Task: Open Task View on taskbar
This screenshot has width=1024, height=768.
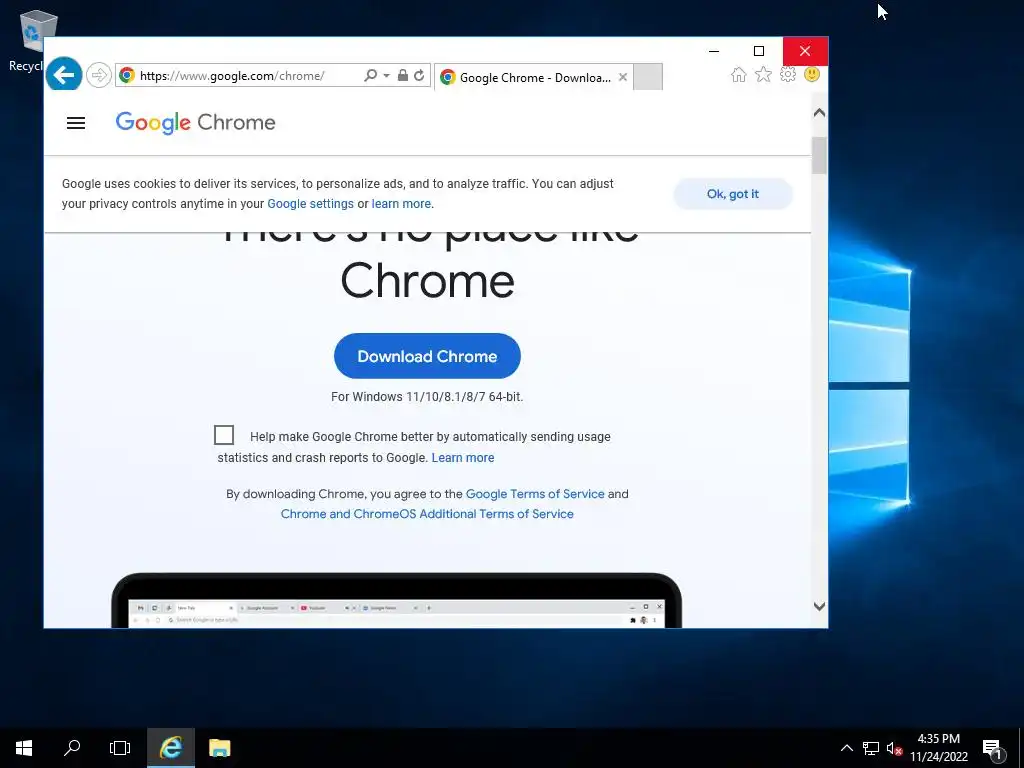Action: [x=120, y=748]
